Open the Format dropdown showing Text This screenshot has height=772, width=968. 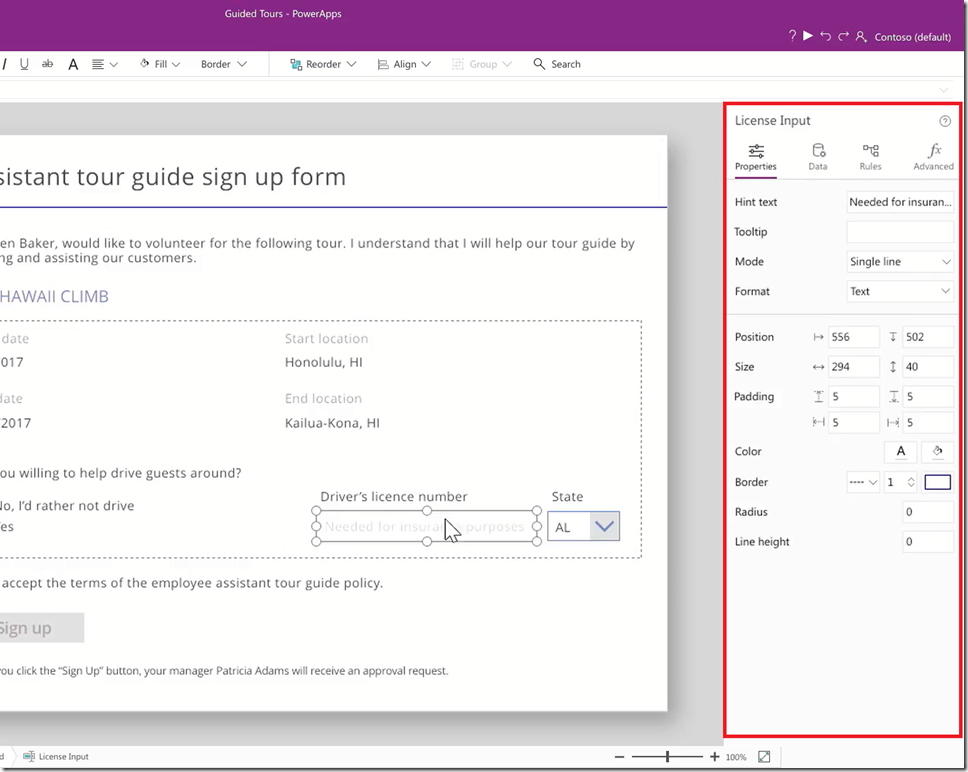coord(899,292)
